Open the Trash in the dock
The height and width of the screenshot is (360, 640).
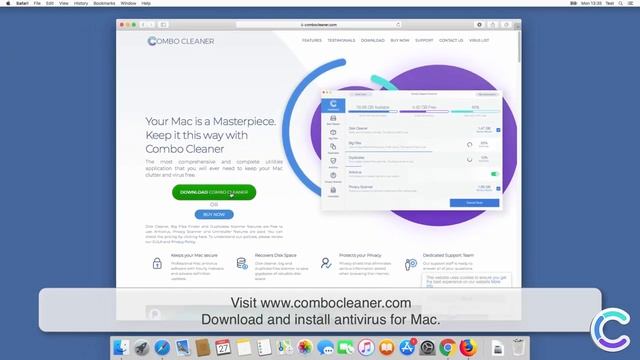[x=518, y=347]
